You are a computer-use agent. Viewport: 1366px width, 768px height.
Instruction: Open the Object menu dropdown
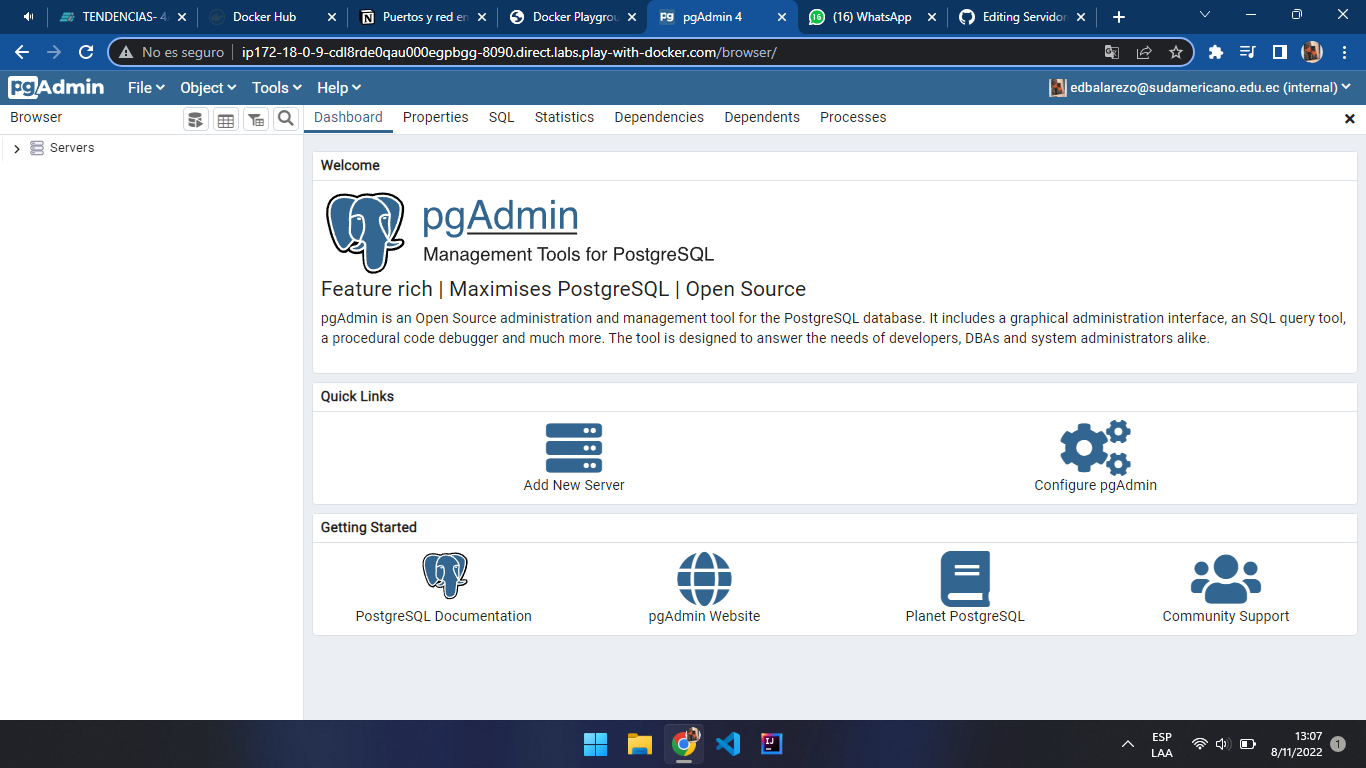tap(208, 88)
